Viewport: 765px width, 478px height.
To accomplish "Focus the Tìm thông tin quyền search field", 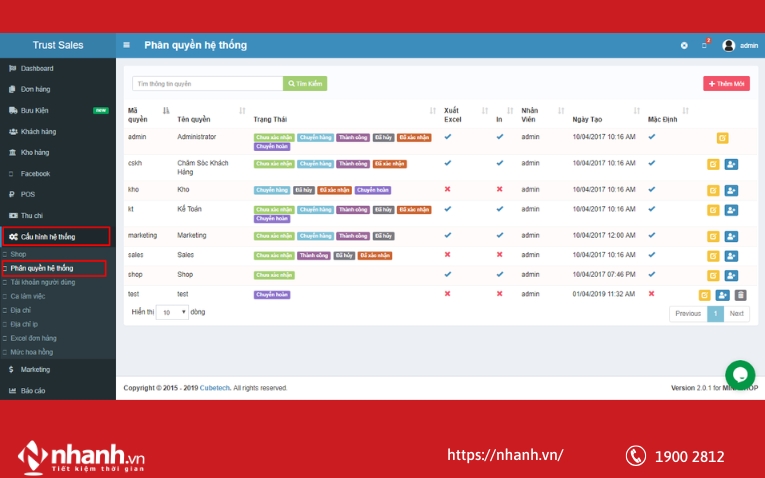I will point(207,83).
